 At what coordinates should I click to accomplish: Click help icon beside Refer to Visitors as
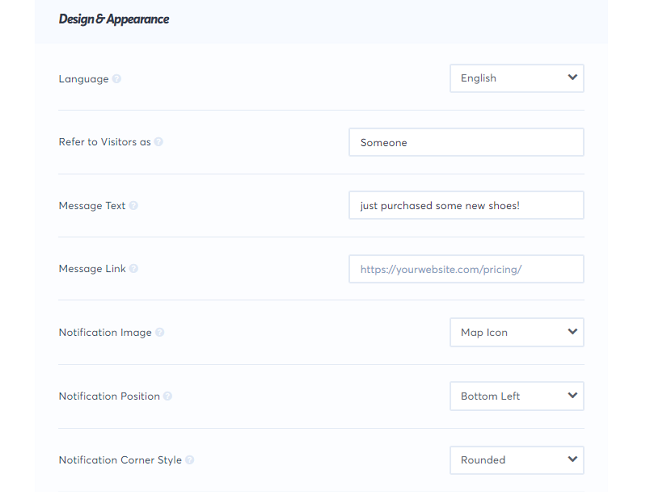tap(159, 142)
